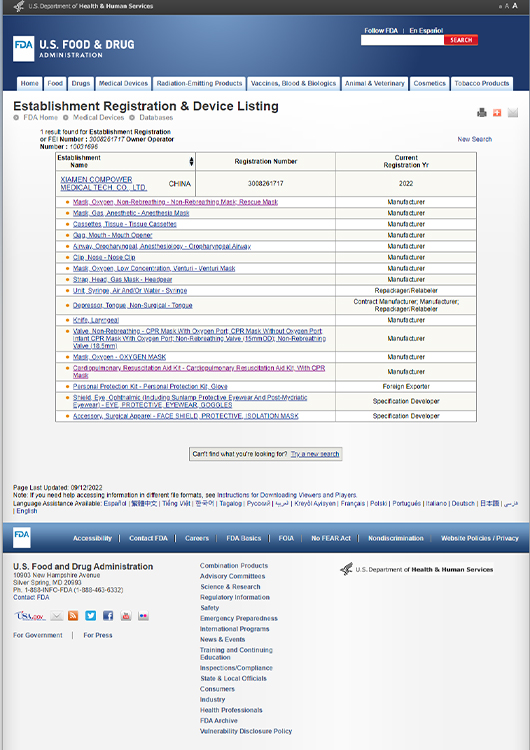This screenshot has height=750, width=530.
Task: Open Contact FDA in footer bar
Action: click(x=148, y=538)
